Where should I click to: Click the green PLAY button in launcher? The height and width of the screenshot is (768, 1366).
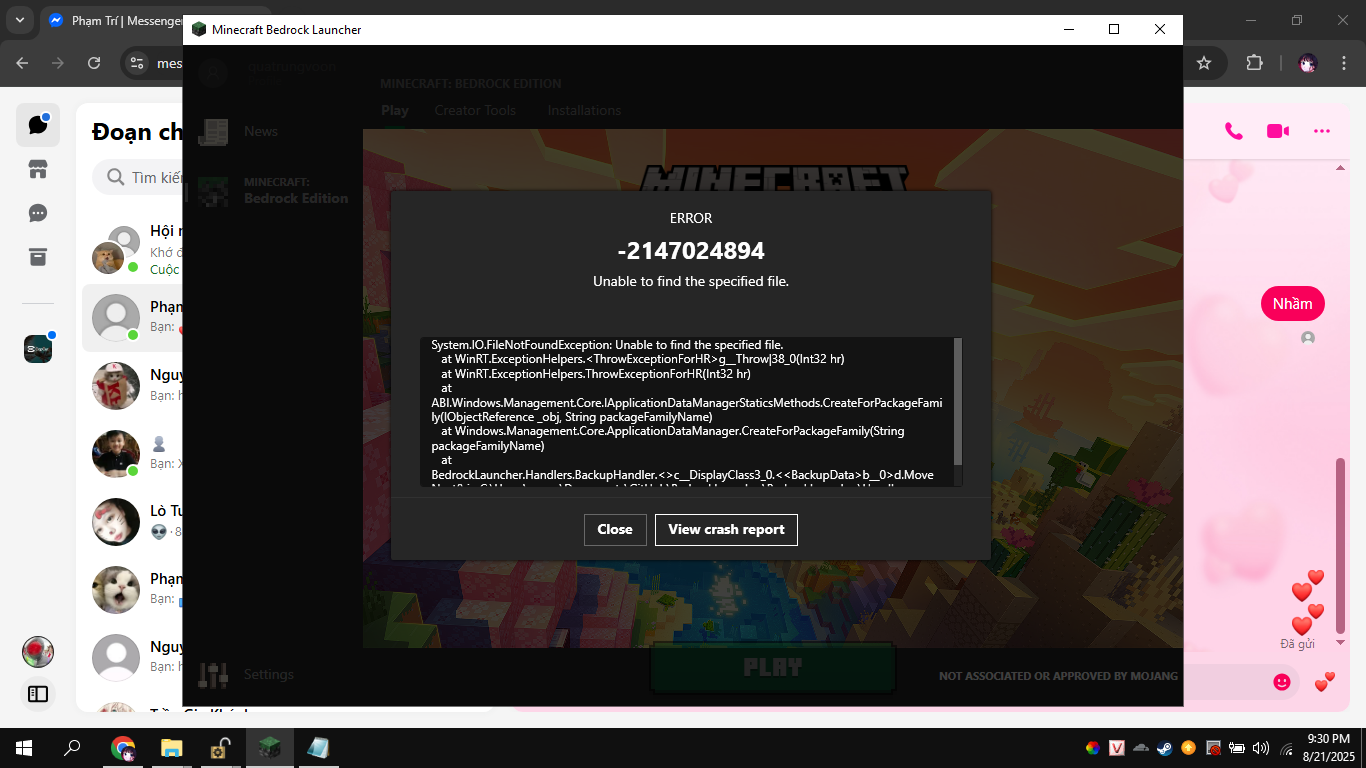pyautogui.click(x=773, y=669)
